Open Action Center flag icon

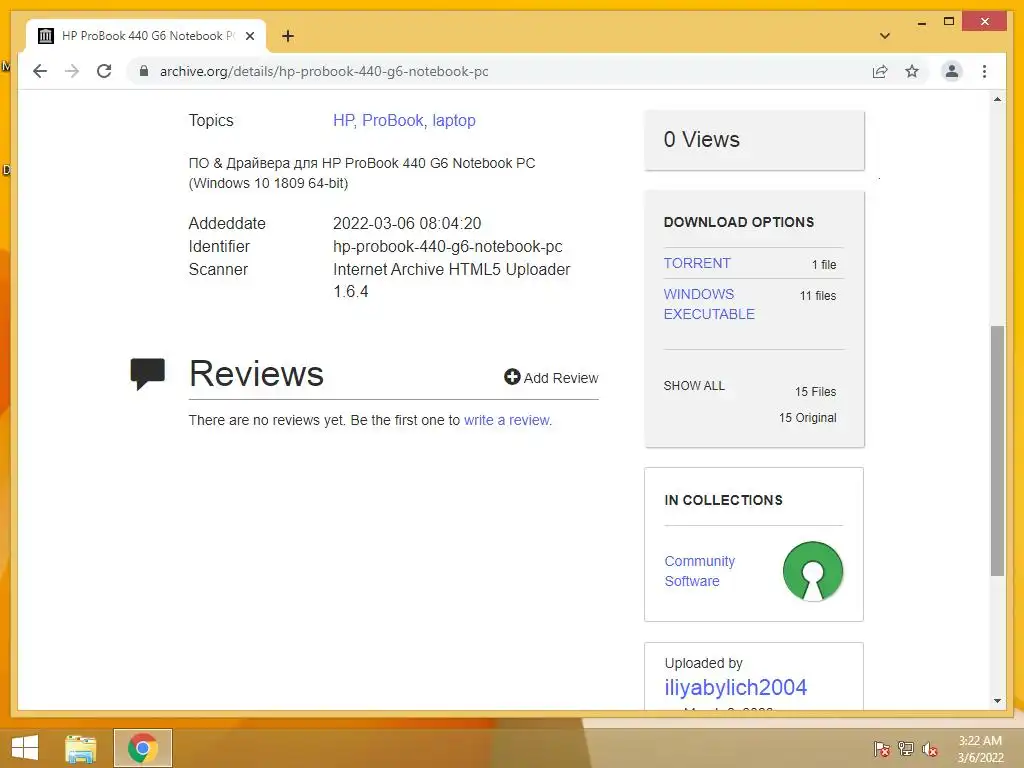(882, 749)
